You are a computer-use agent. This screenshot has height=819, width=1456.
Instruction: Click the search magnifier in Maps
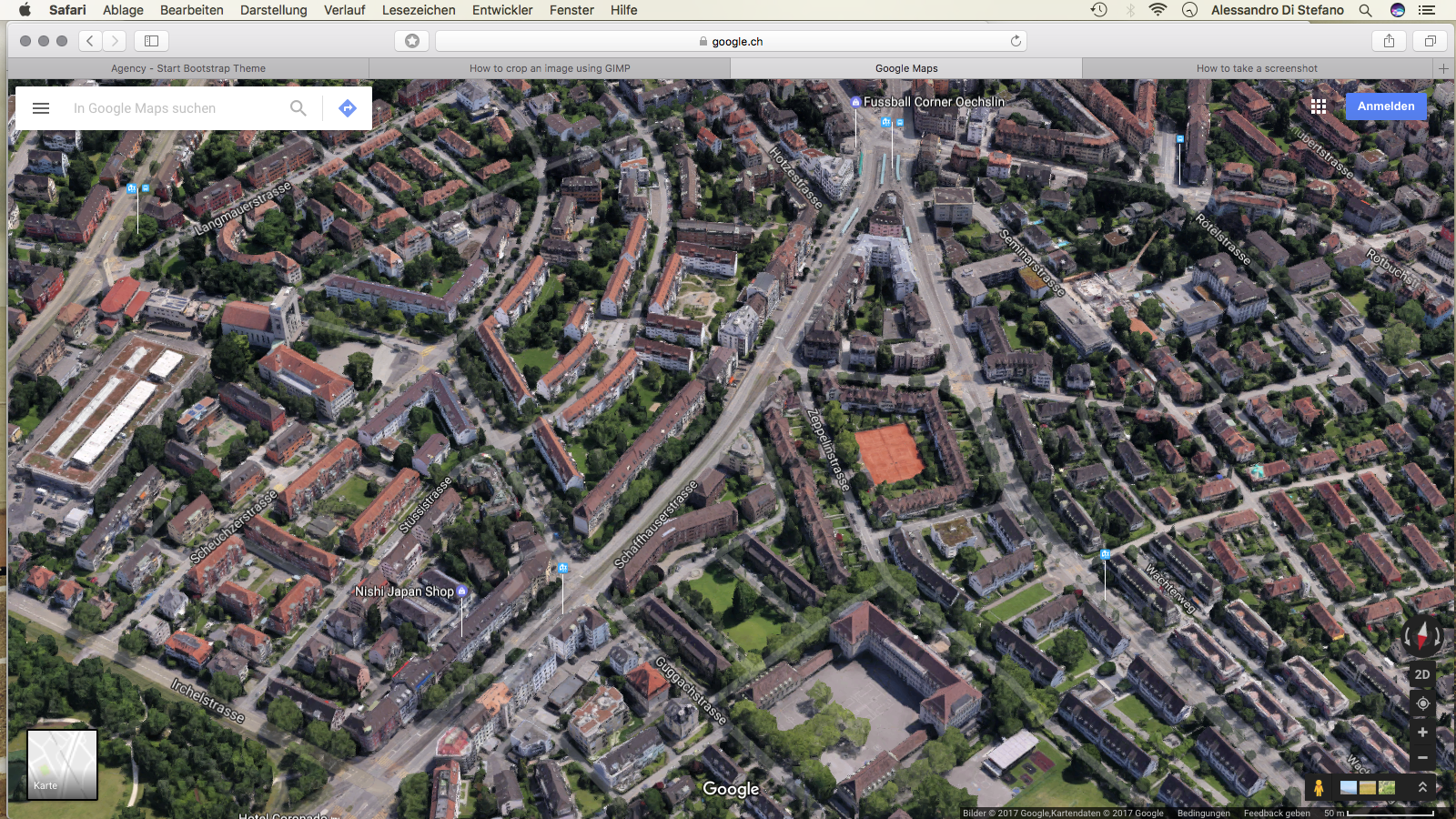pyautogui.click(x=298, y=108)
